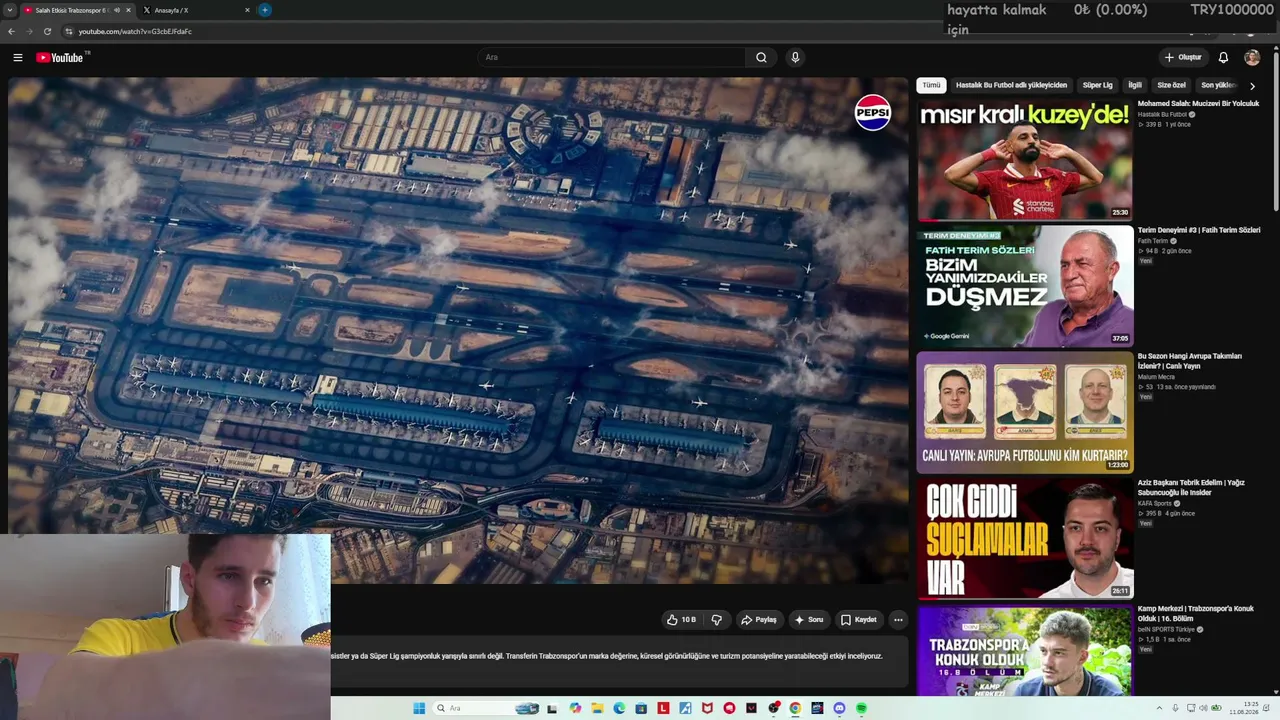Show hidden system tray icons

(x=1159, y=708)
